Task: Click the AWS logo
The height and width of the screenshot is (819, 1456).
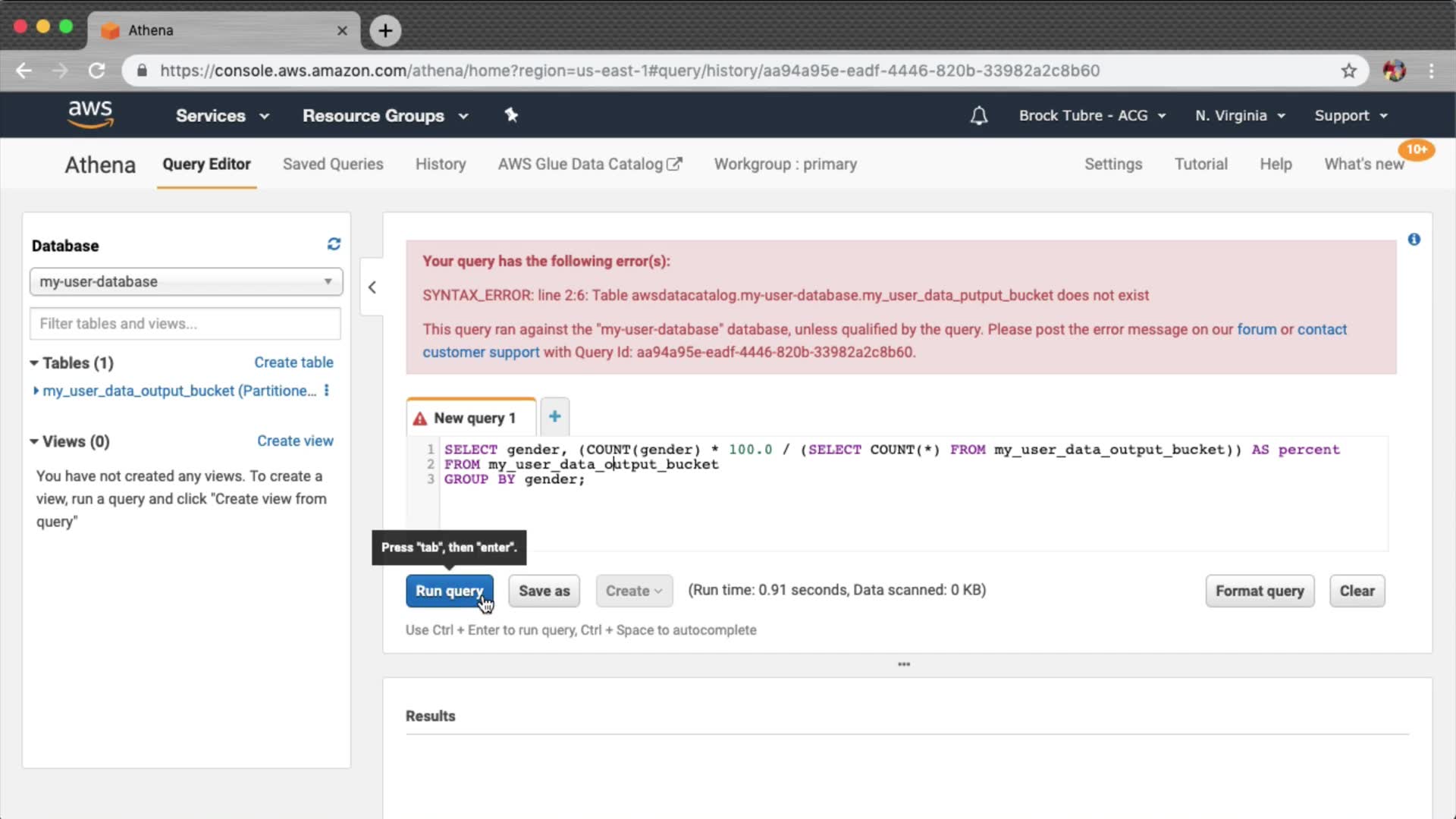Action: coord(90,115)
